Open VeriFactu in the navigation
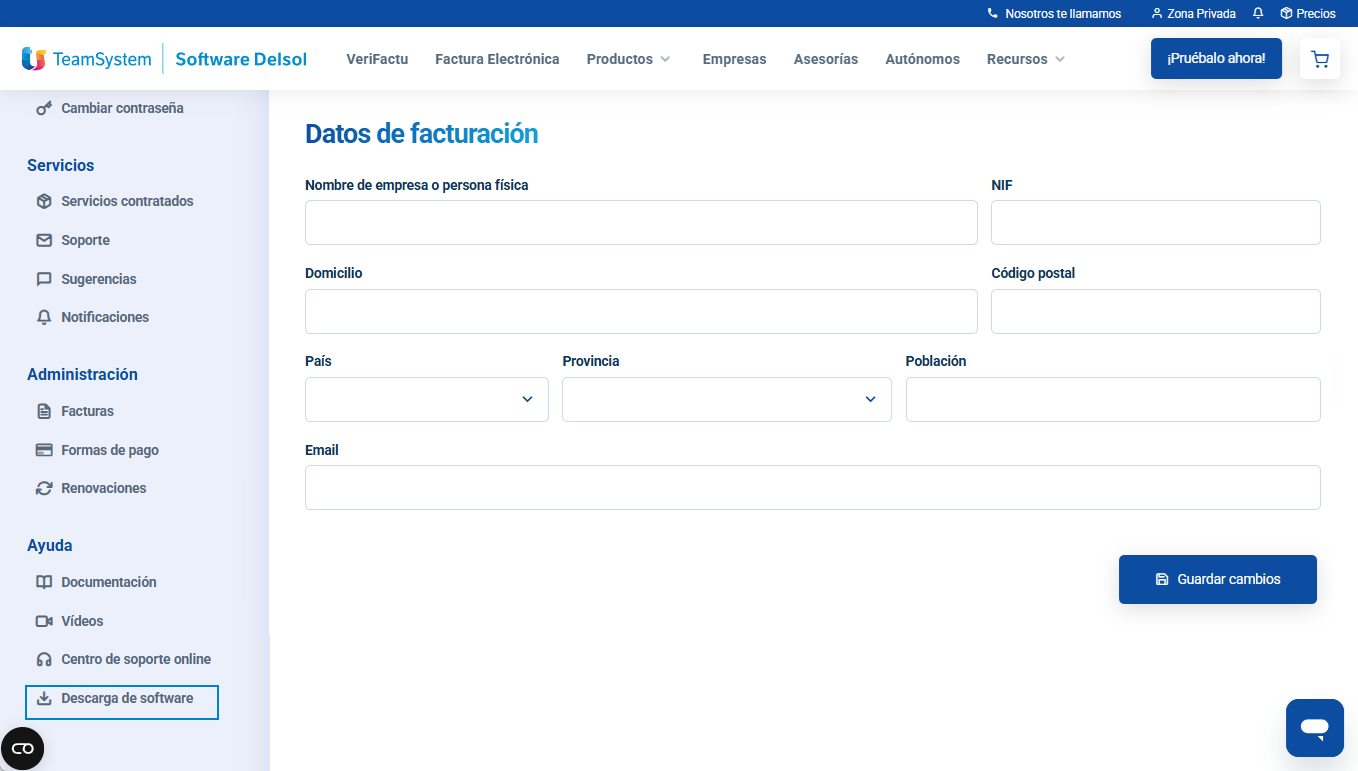Image resolution: width=1358 pixels, height=771 pixels. click(x=377, y=59)
